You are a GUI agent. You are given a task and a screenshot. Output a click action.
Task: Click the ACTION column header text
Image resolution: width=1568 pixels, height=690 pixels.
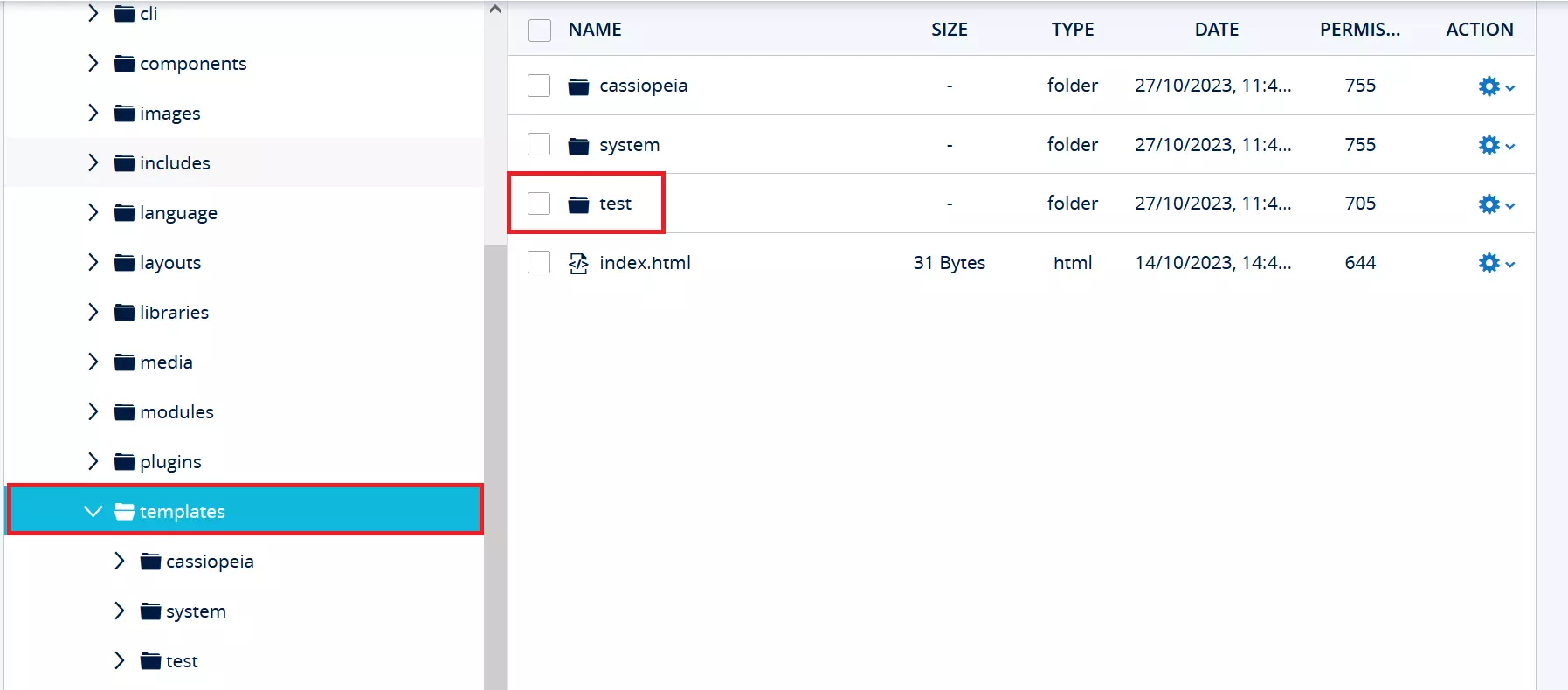coord(1480,30)
